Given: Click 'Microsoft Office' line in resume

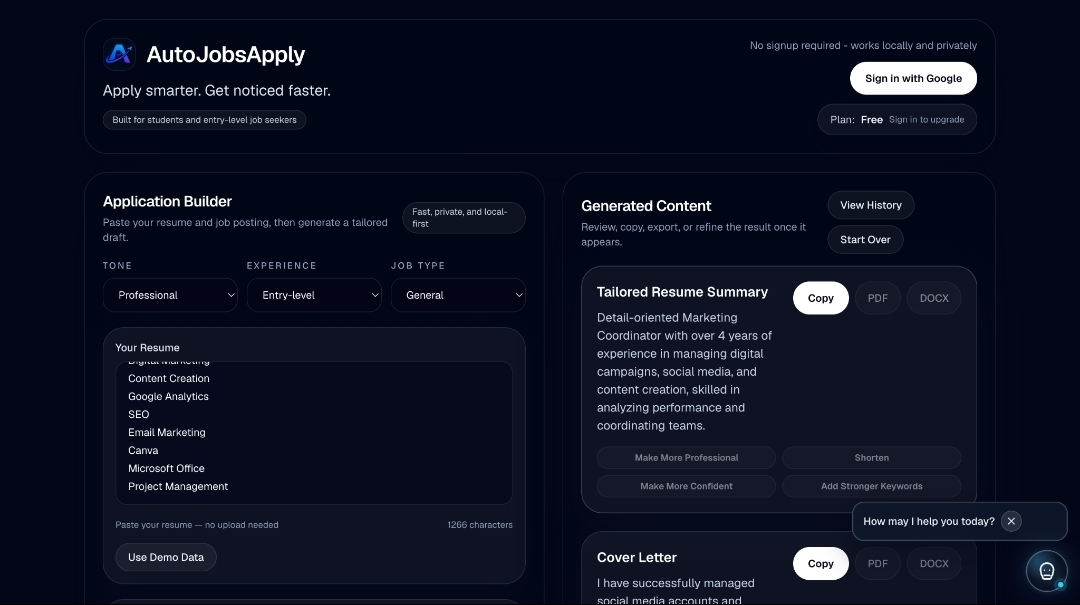Looking at the screenshot, I should 166,468.
